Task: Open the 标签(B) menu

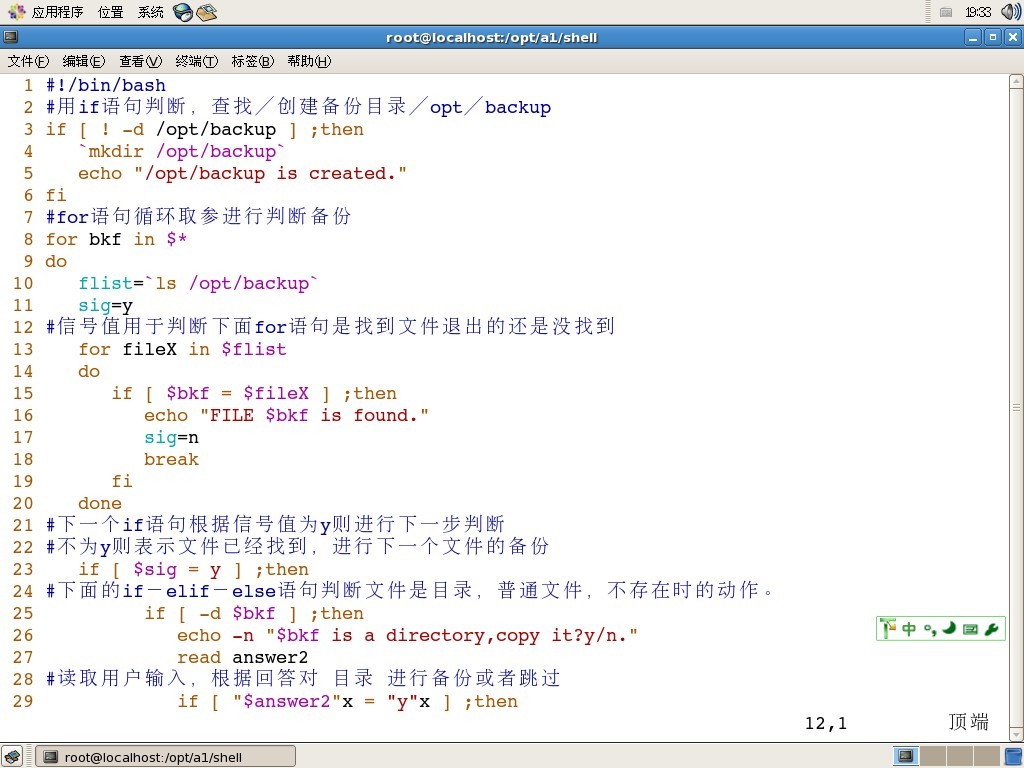Action: [x=253, y=61]
